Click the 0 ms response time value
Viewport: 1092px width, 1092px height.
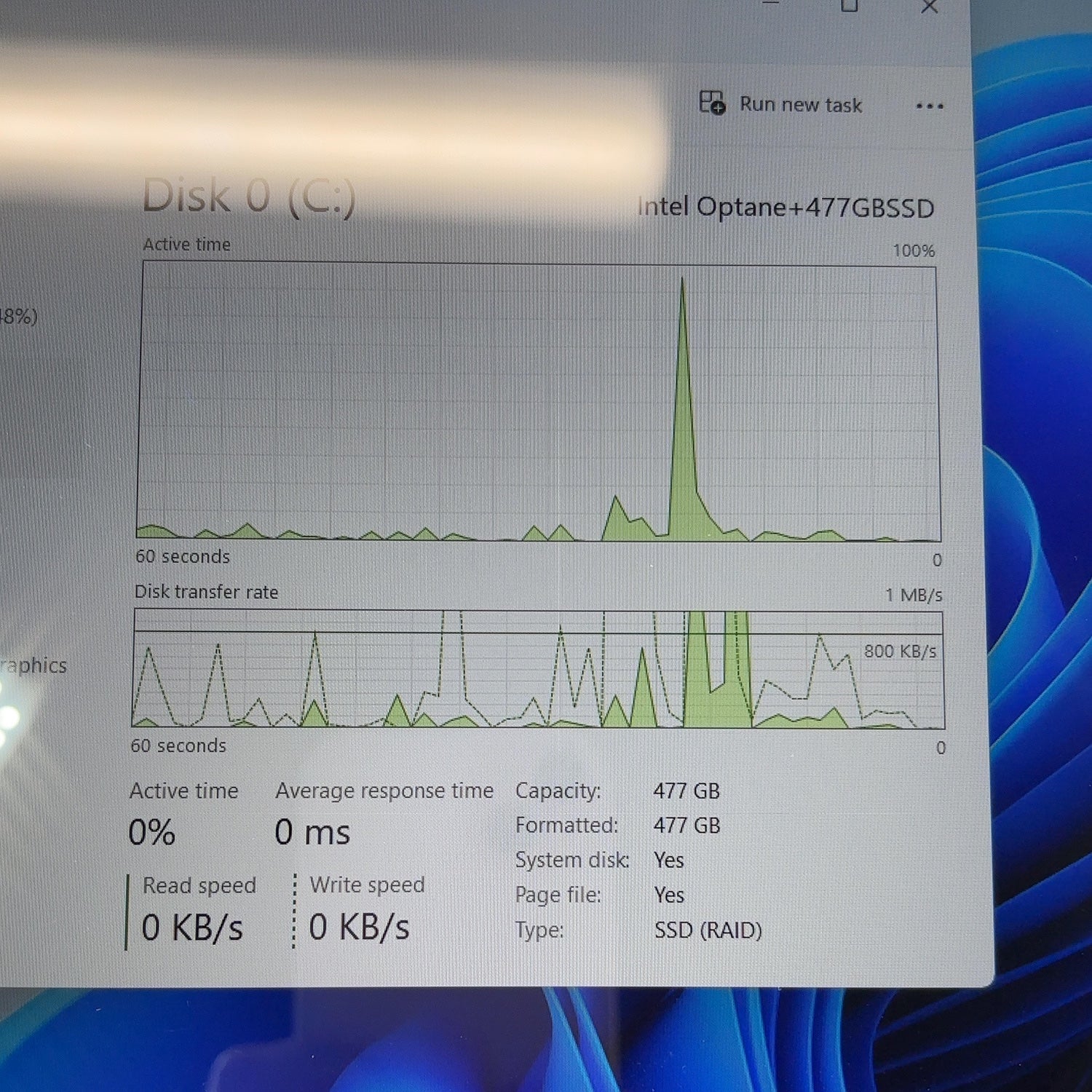click(x=312, y=832)
